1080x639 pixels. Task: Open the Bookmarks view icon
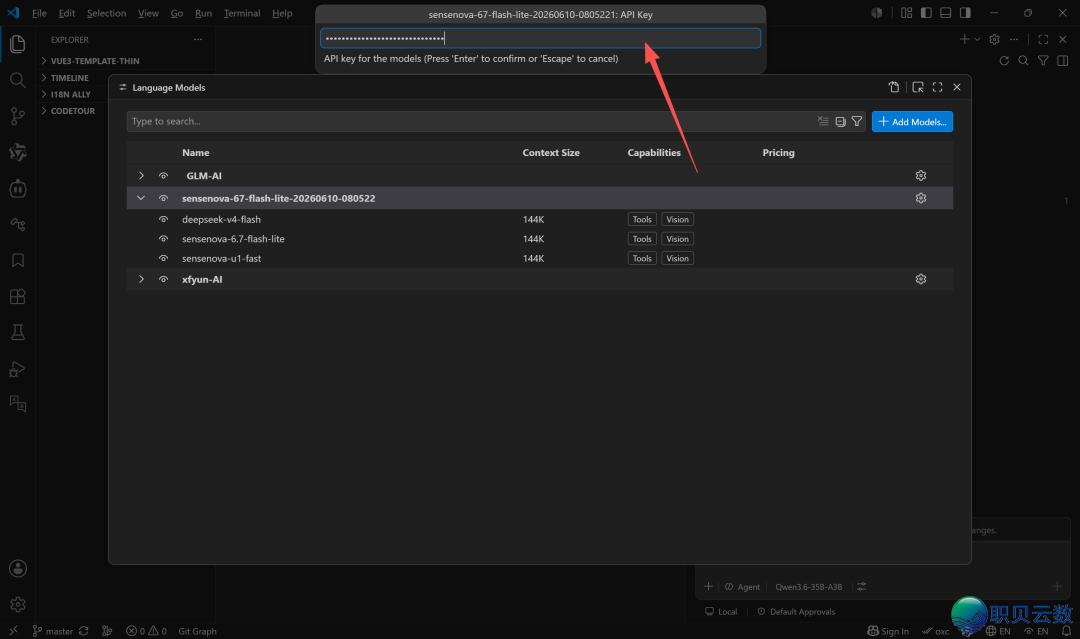[x=18, y=260]
